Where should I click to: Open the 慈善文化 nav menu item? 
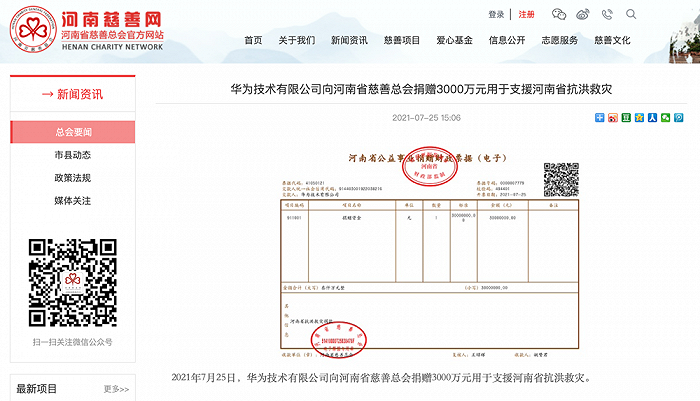[x=612, y=40]
